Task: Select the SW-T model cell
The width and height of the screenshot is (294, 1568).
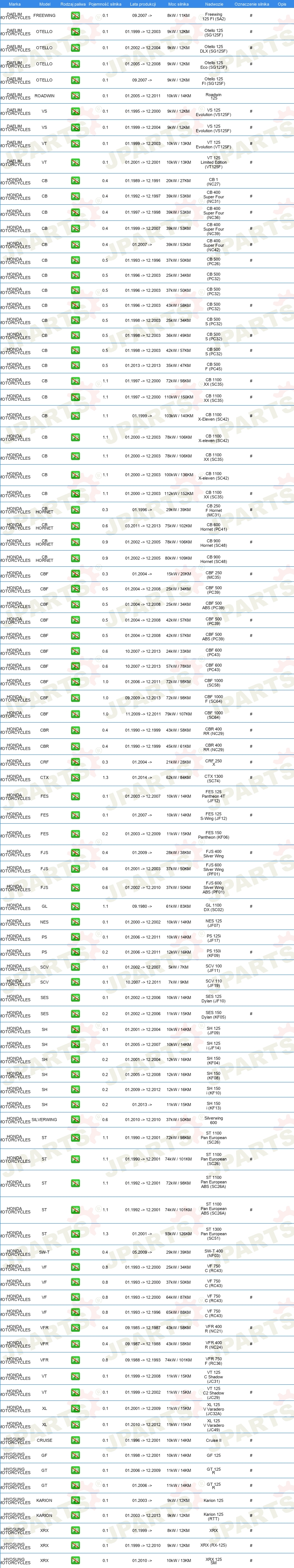Action: [x=44, y=1252]
